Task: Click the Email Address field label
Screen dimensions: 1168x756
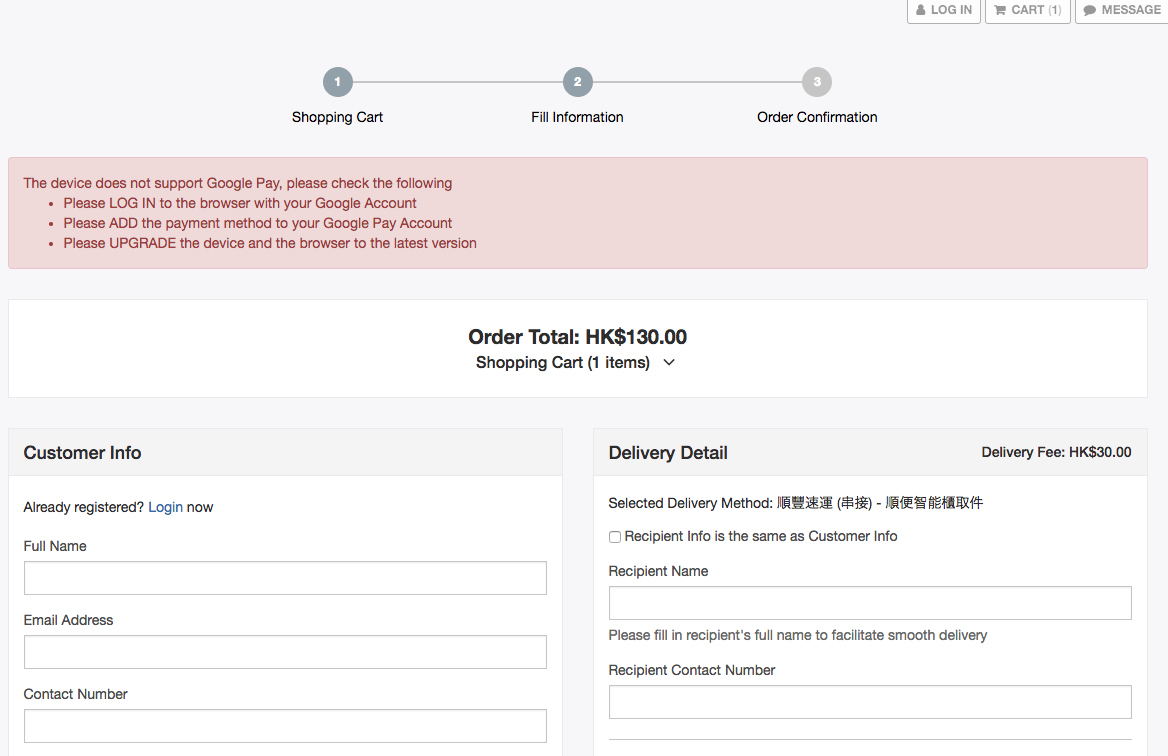Action: pos(69,620)
